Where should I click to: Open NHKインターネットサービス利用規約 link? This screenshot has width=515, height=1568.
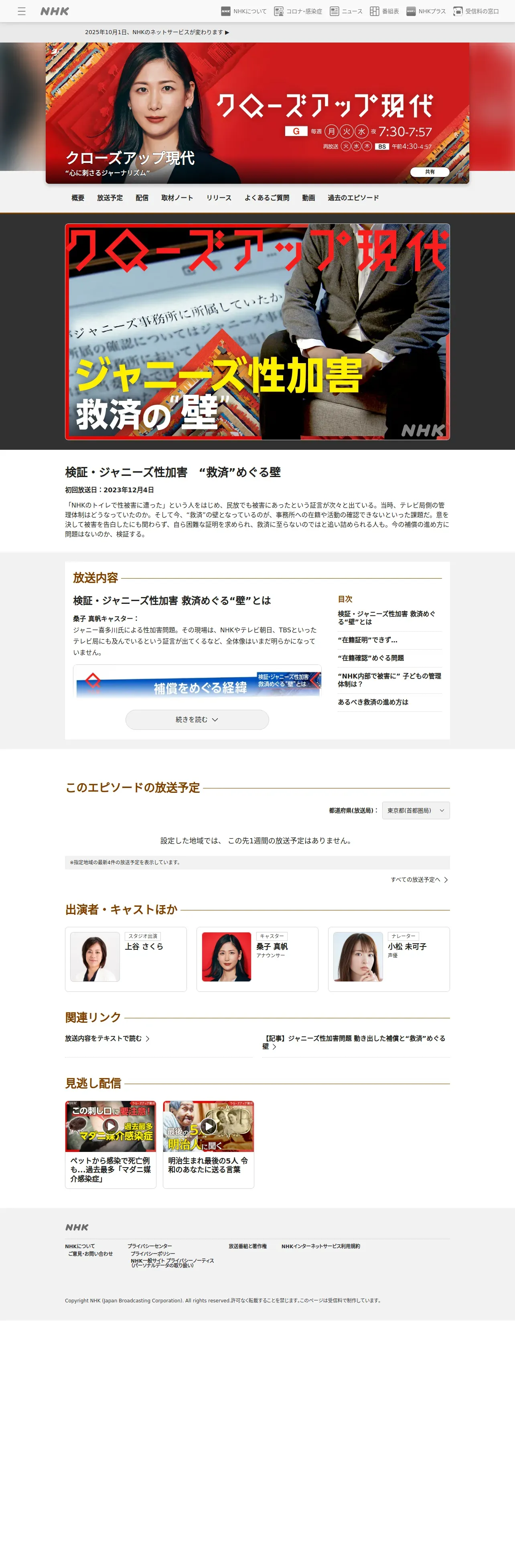[321, 1246]
